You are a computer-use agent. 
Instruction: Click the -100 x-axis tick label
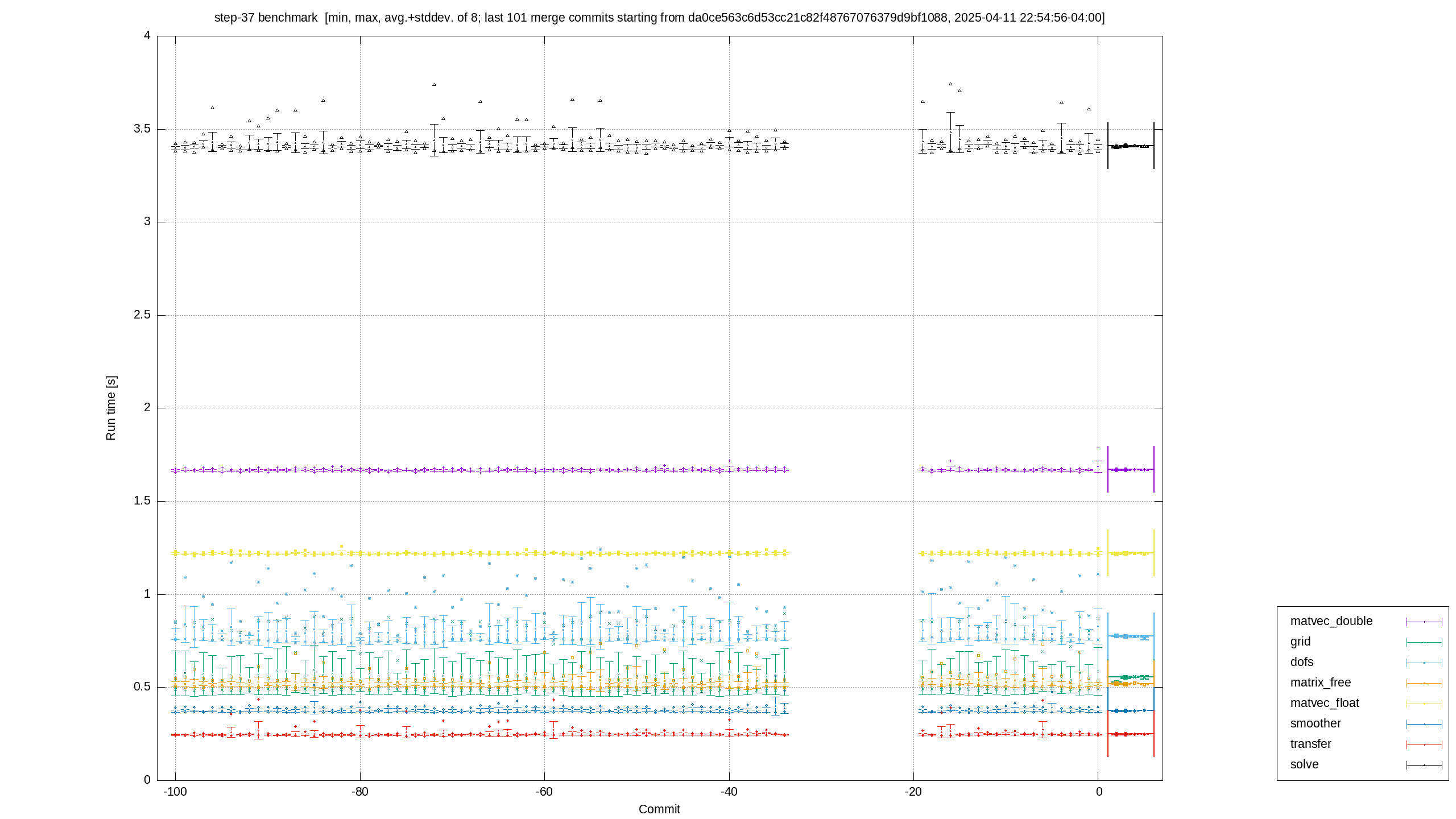pos(175,792)
